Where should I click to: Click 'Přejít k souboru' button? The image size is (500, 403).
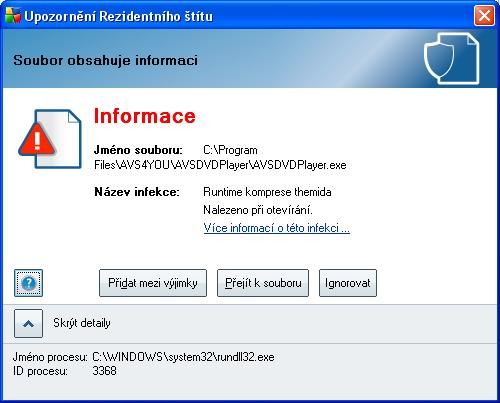(x=263, y=283)
